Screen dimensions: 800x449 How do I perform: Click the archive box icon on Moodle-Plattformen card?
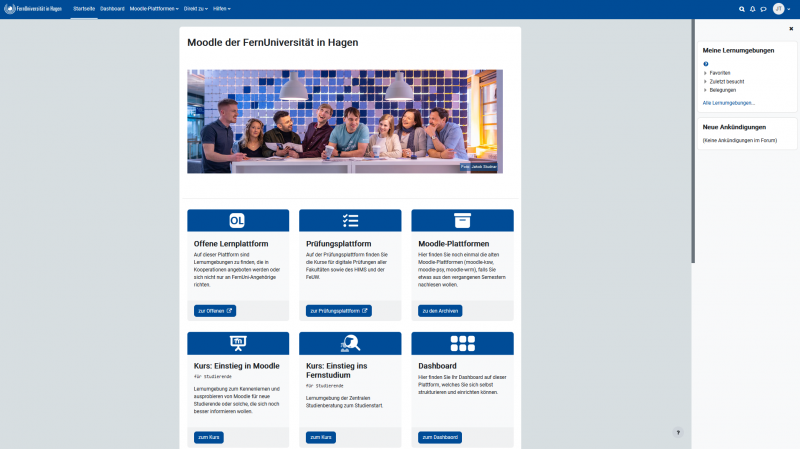(x=462, y=220)
